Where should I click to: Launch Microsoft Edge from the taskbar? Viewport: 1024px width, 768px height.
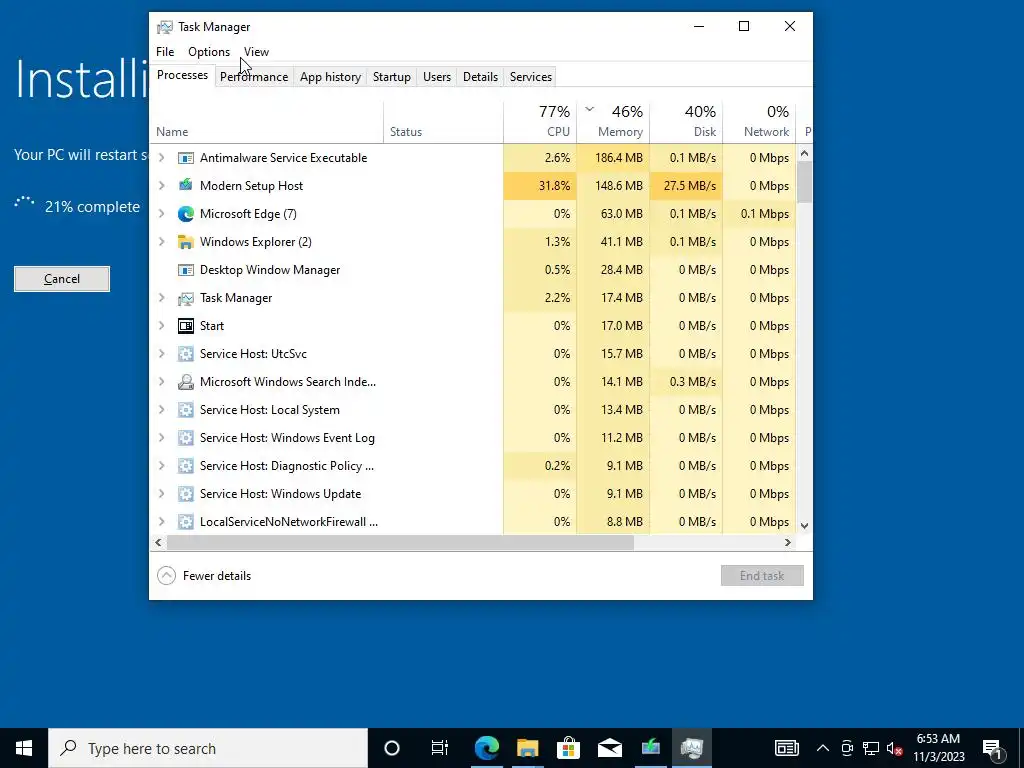tap(487, 748)
